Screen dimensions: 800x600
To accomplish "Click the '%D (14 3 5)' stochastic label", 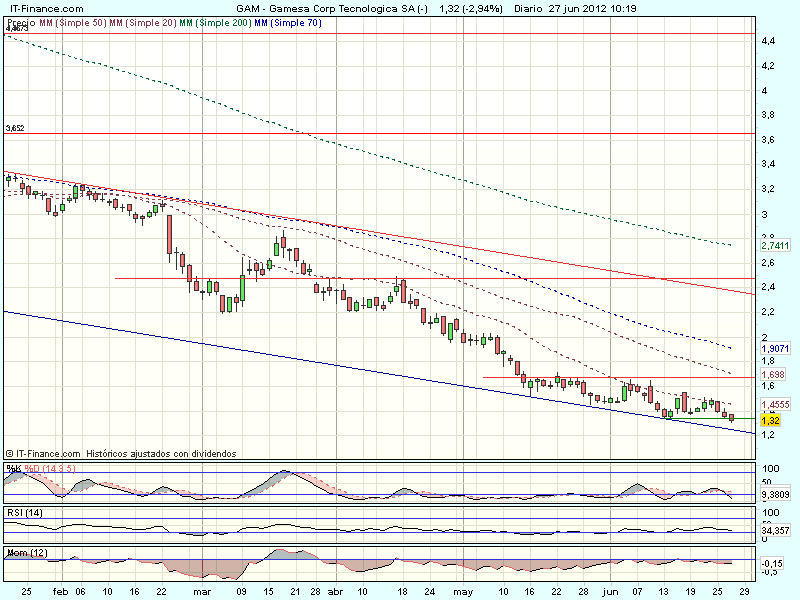I will click(x=50, y=468).
